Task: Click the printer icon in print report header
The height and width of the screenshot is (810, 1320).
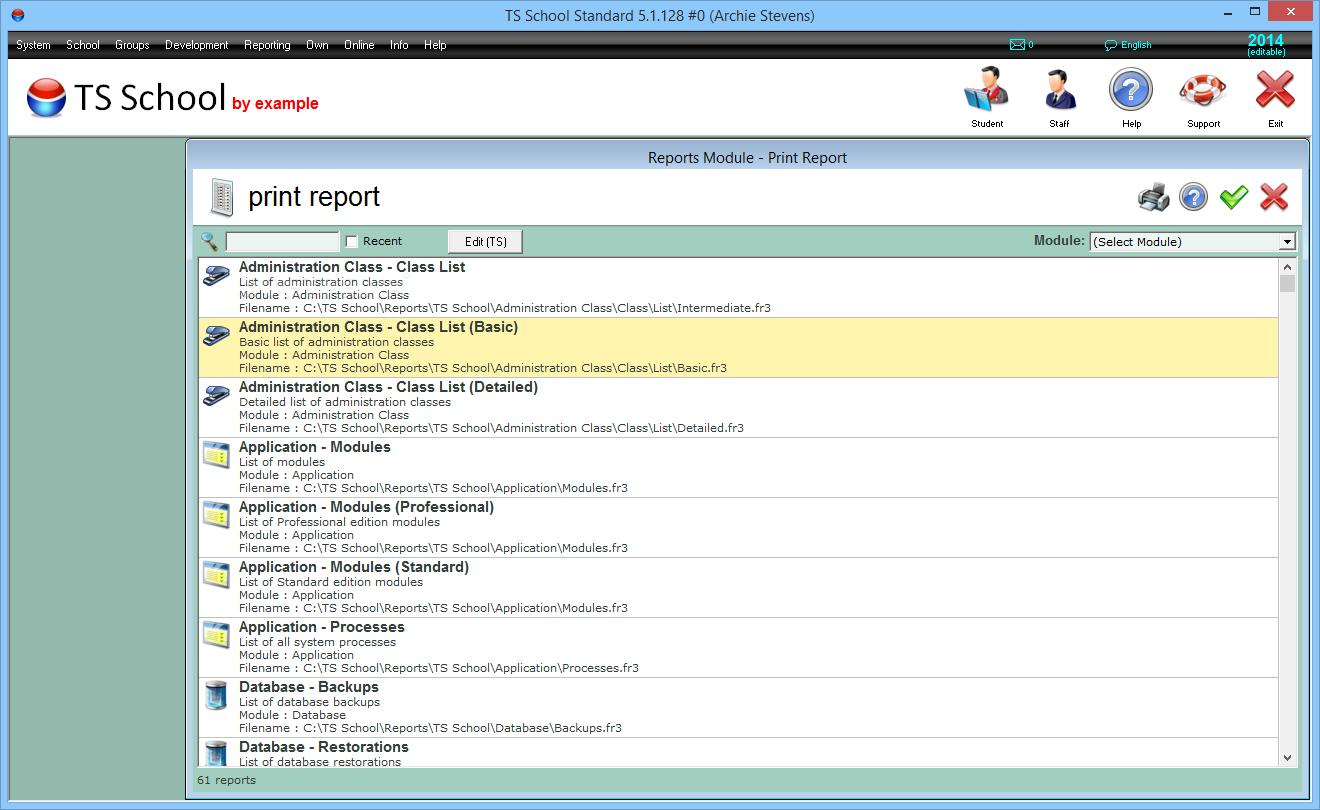Action: [x=1154, y=197]
